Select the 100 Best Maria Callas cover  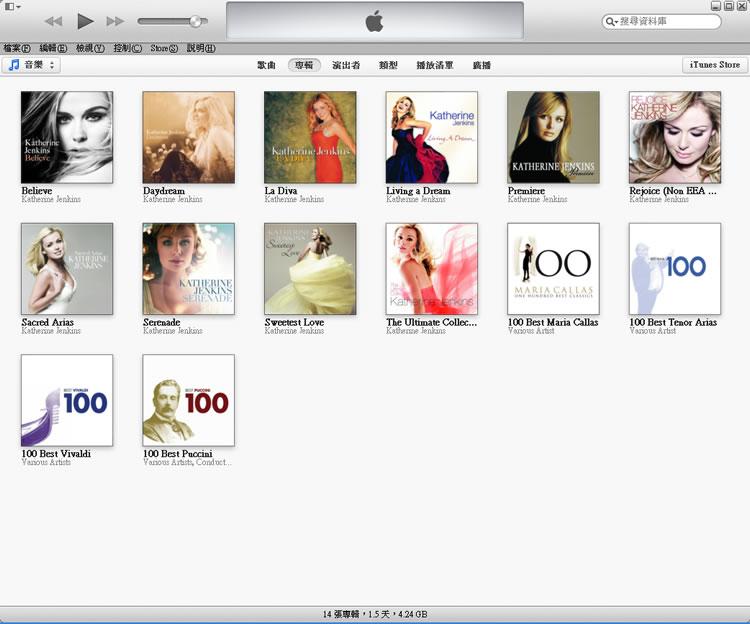tap(553, 269)
